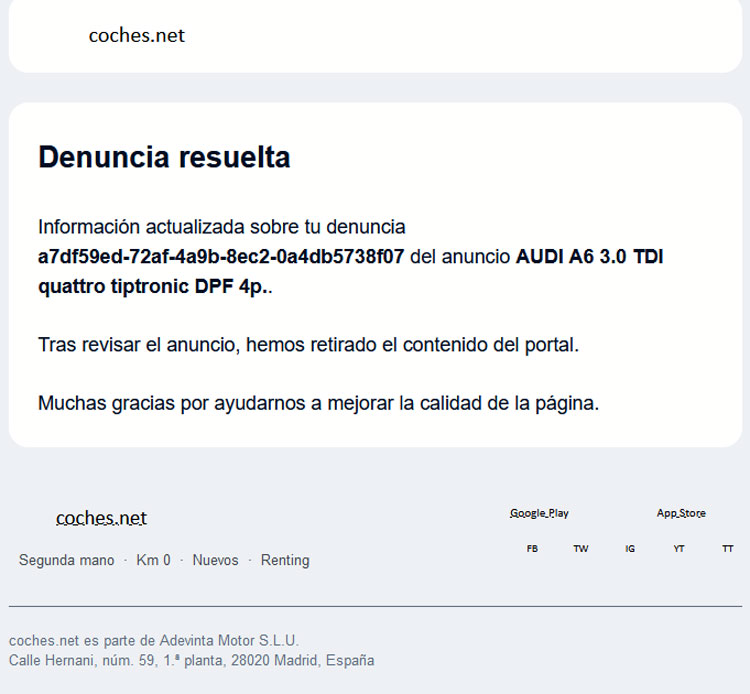Click the Calle Hernani address line
Image resolution: width=750 pixels, height=694 pixels.
point(191,661)
